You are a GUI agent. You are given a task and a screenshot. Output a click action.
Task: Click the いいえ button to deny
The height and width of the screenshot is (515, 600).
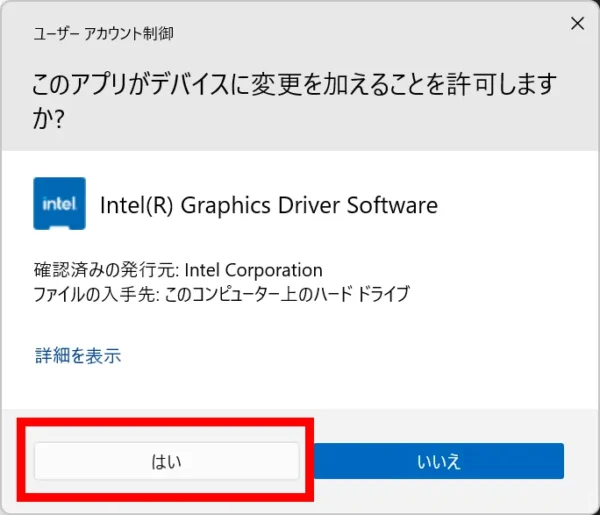[439, 461]
